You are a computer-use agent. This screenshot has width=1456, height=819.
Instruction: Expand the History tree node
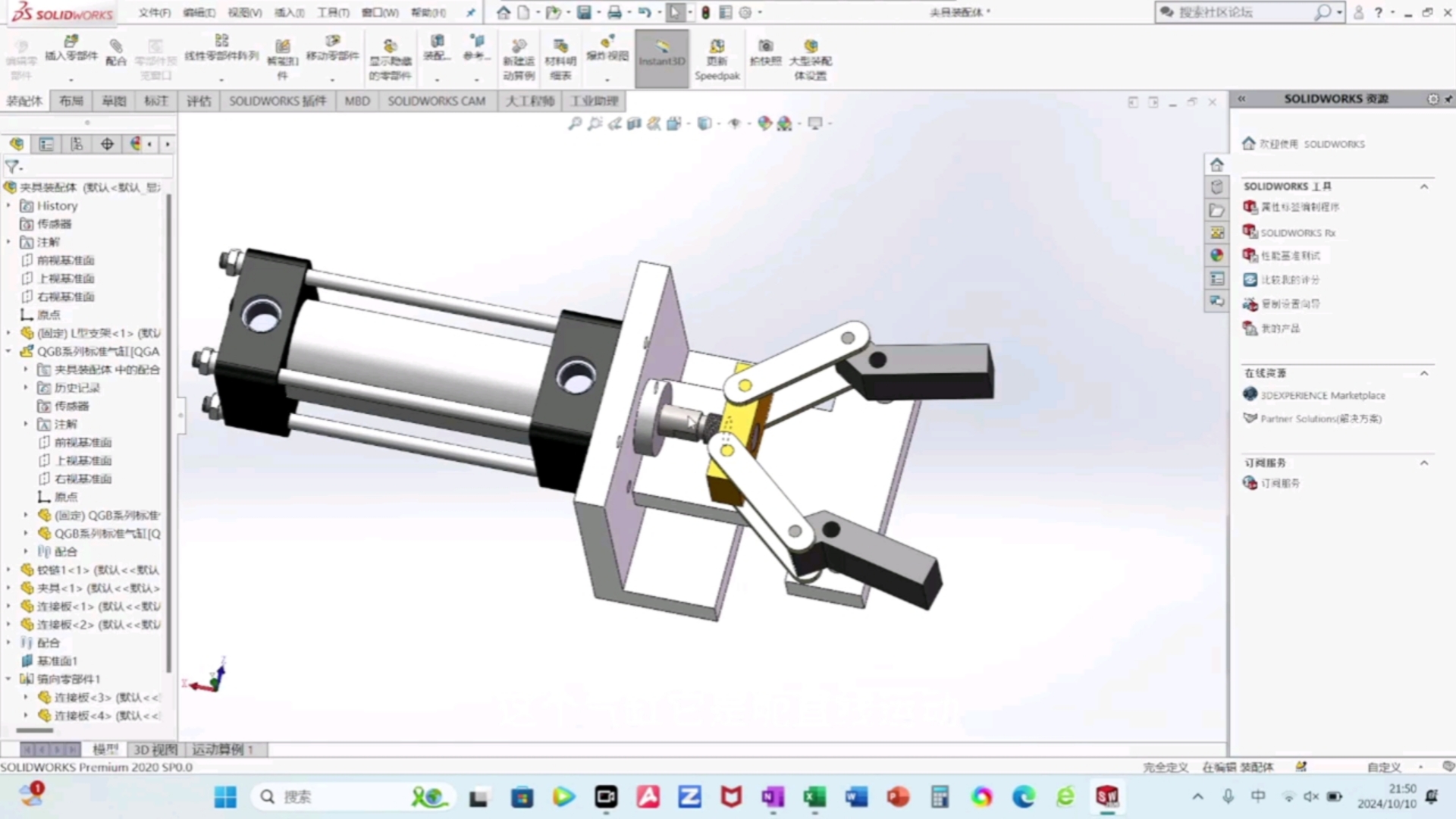[x=9, y=206]
